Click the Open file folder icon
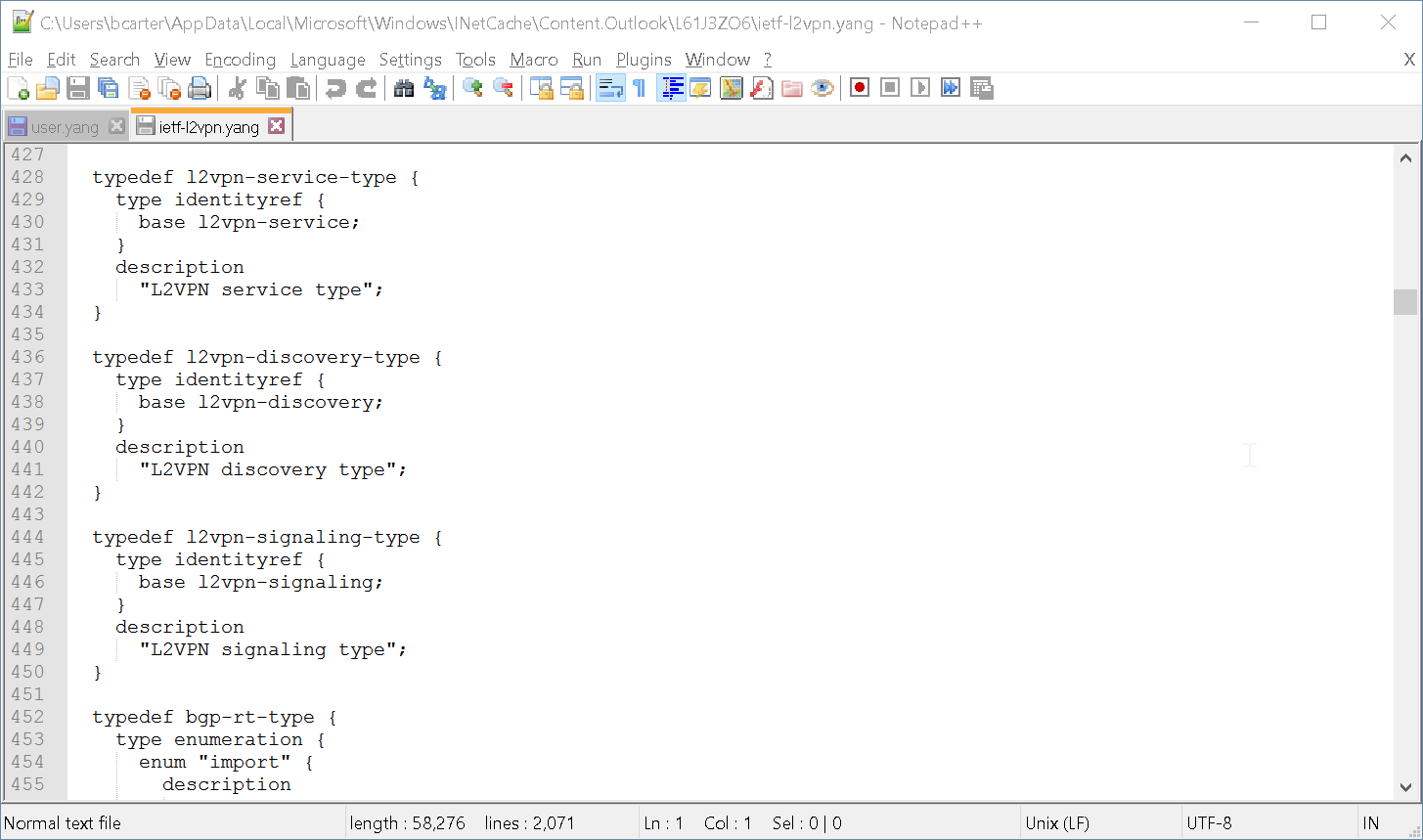 tap(48, 88)
